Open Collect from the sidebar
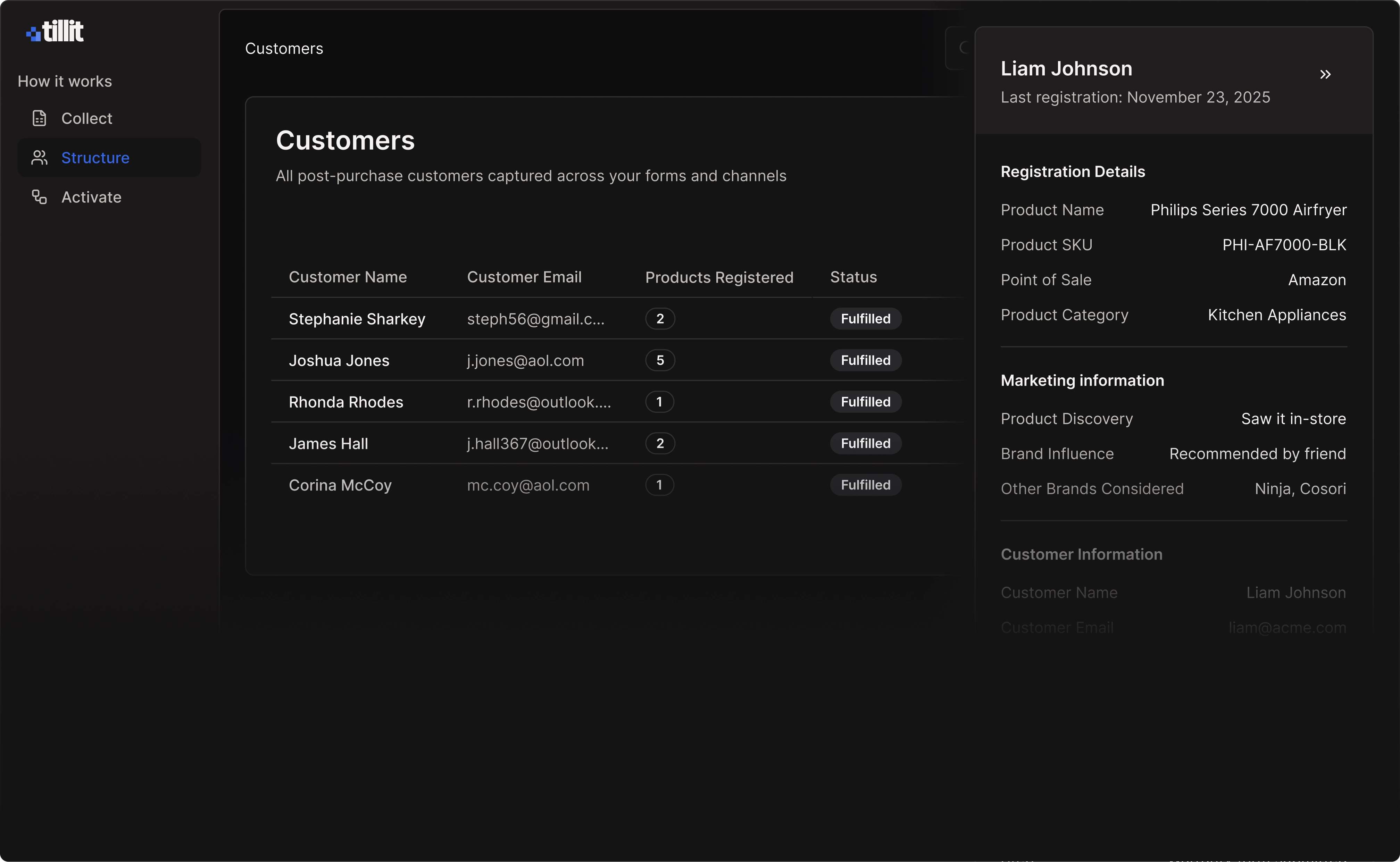The image size is (1400, 862). click(87, 118)
